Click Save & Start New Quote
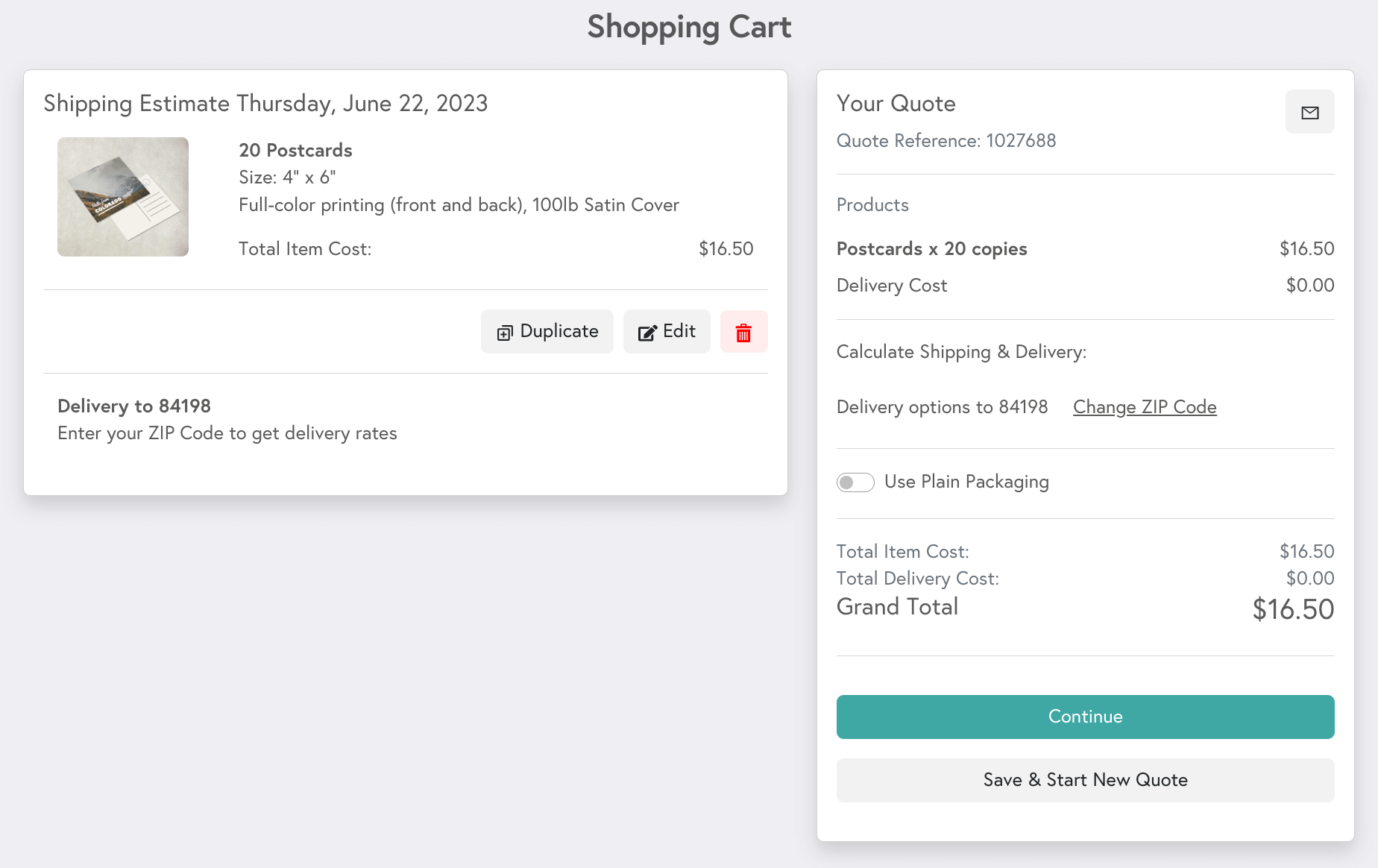Viewport: 1378px width, 868px height. pos(1085,780)
